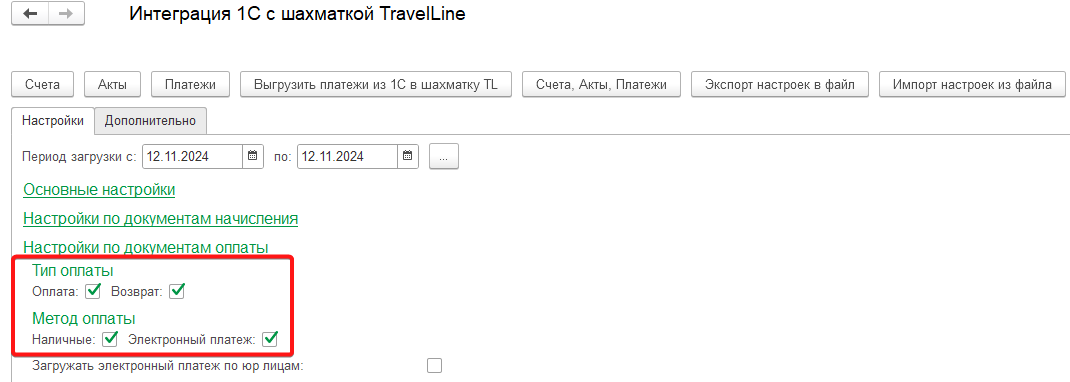Click the Акты button

click(112, 85)
